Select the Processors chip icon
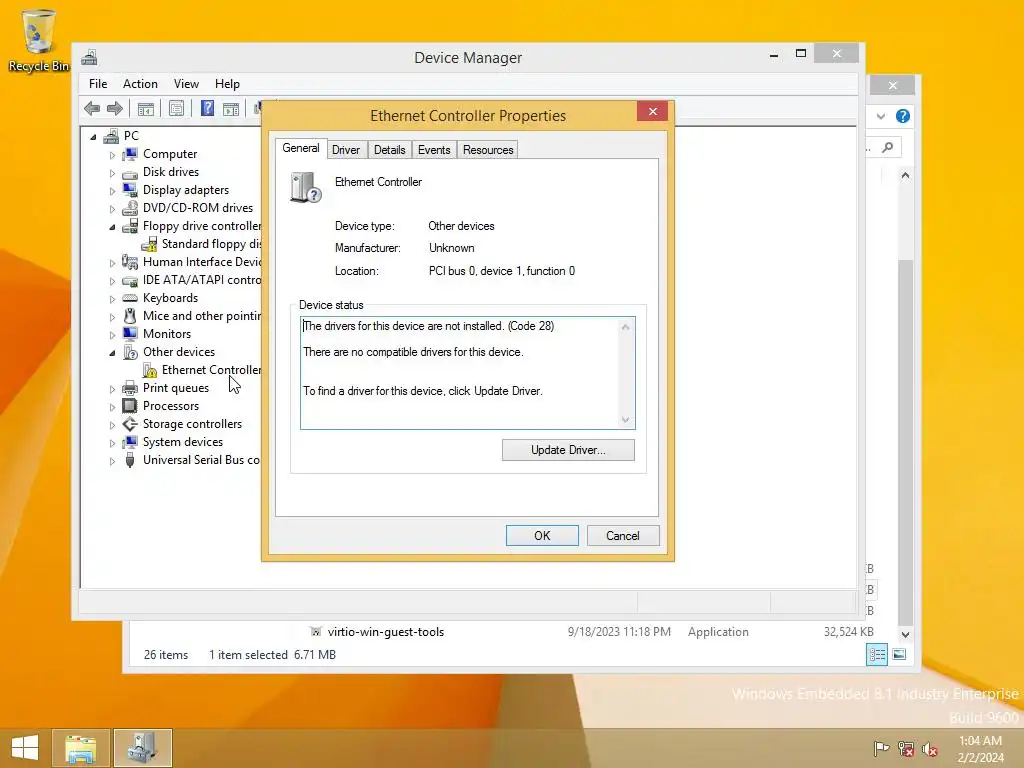The width and height of the screenshot is (1024, 768). 130,406
